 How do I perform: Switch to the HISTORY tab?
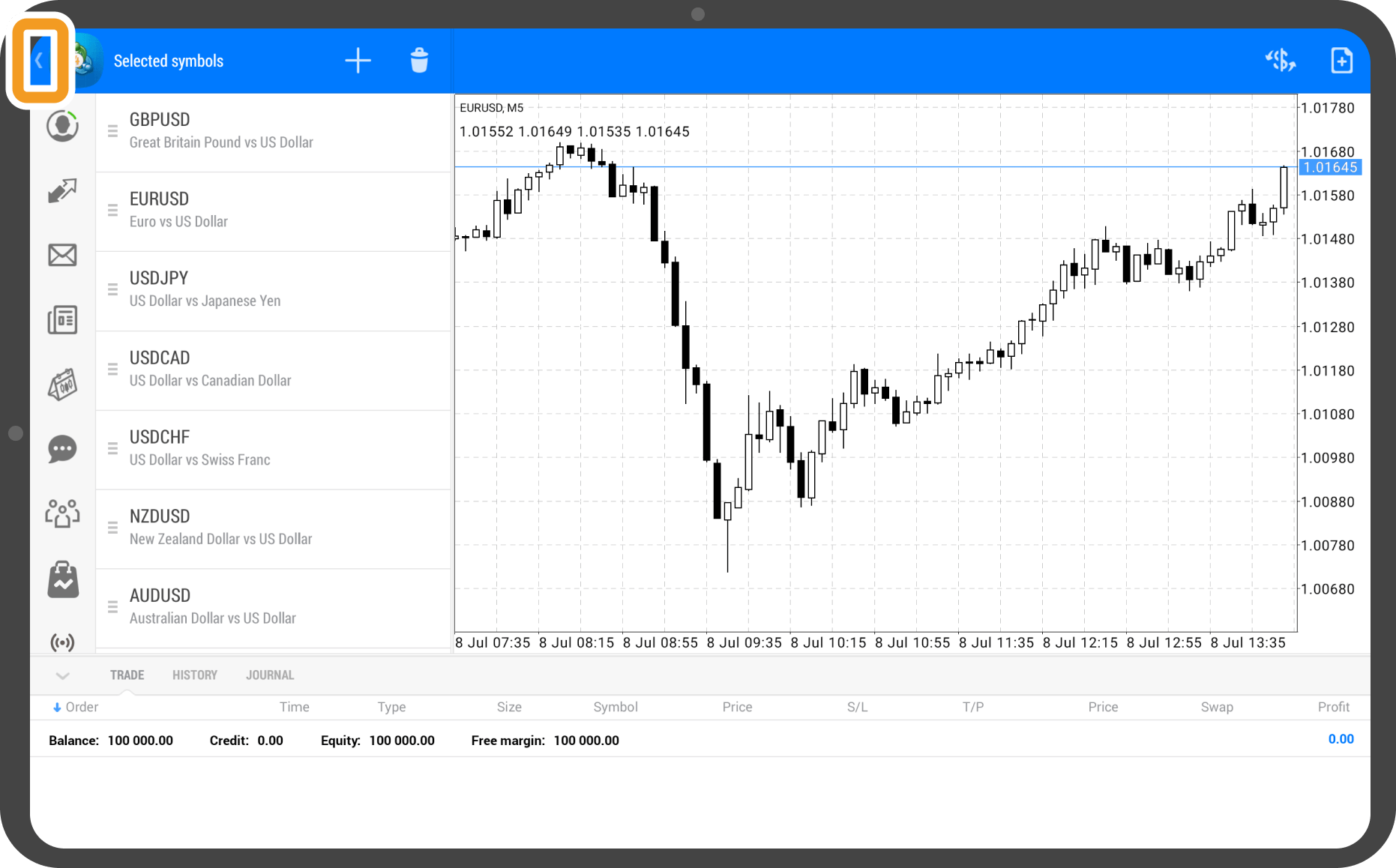coord(195,675)
